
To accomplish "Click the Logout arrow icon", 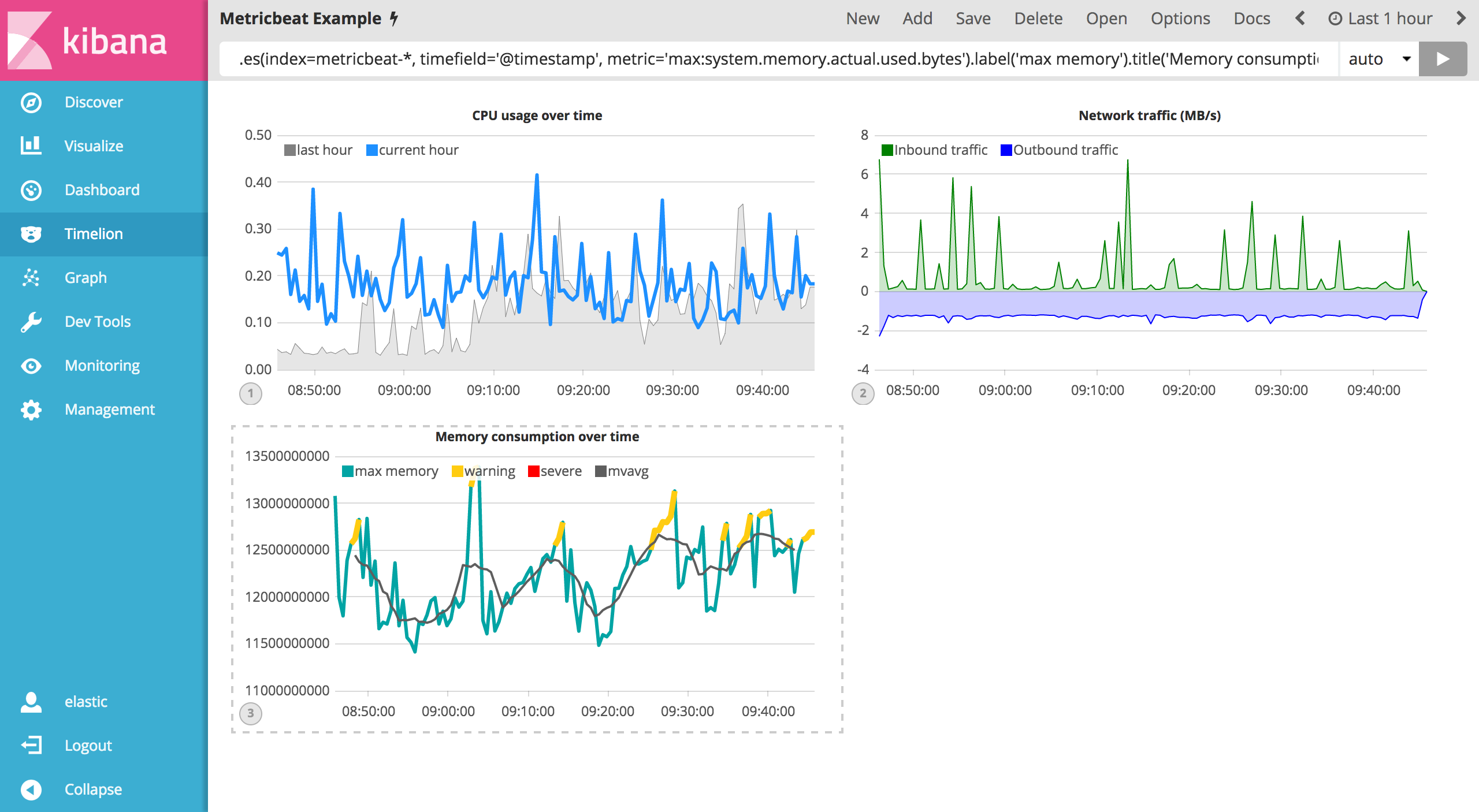I will (x=31, y=745).
